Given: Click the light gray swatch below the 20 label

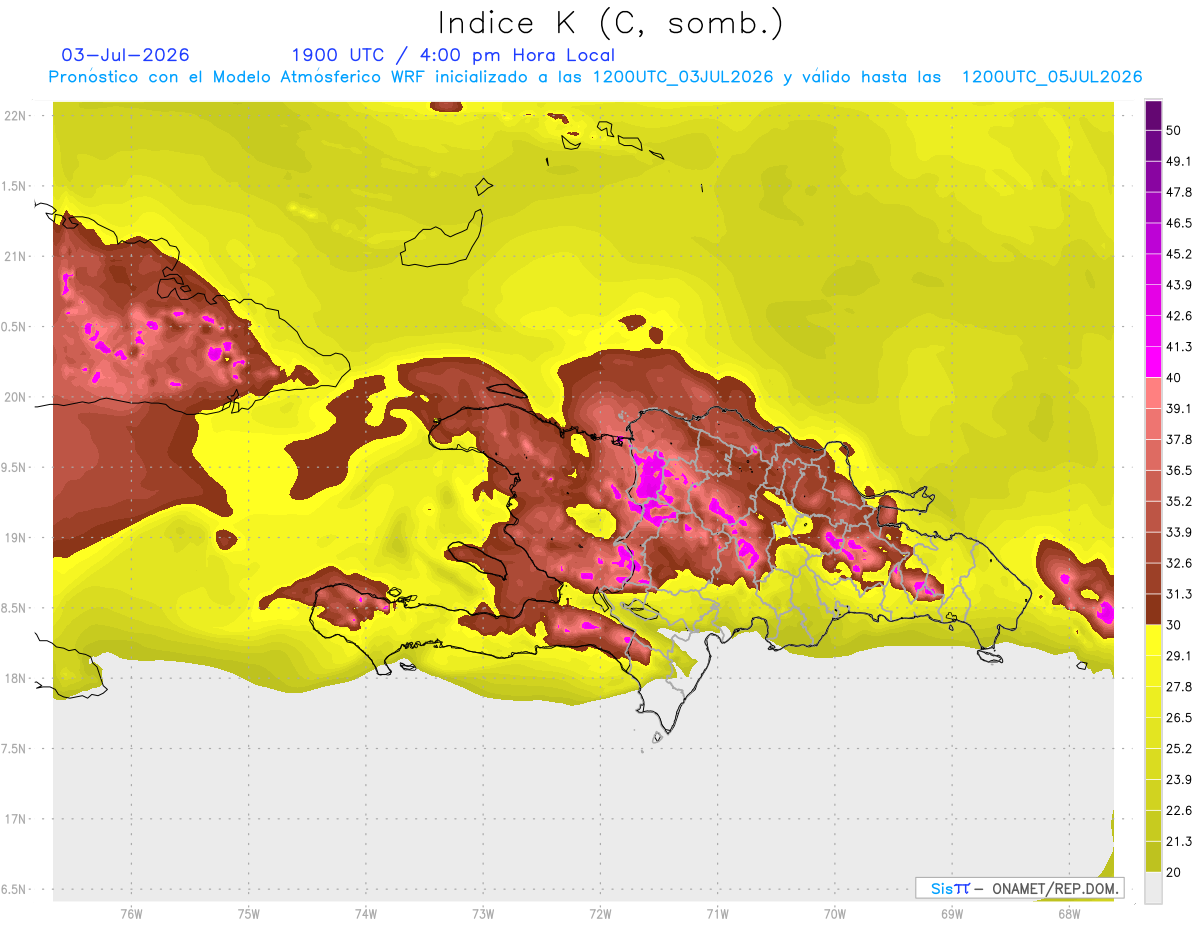Looking at the screenshot, I should coord(1153,887).
